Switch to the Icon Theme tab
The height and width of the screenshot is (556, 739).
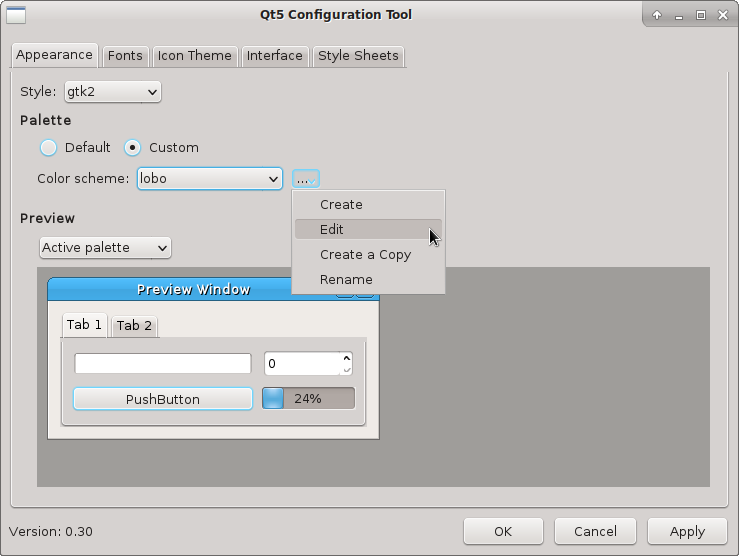pyautogui.click(x=194, y=56)
